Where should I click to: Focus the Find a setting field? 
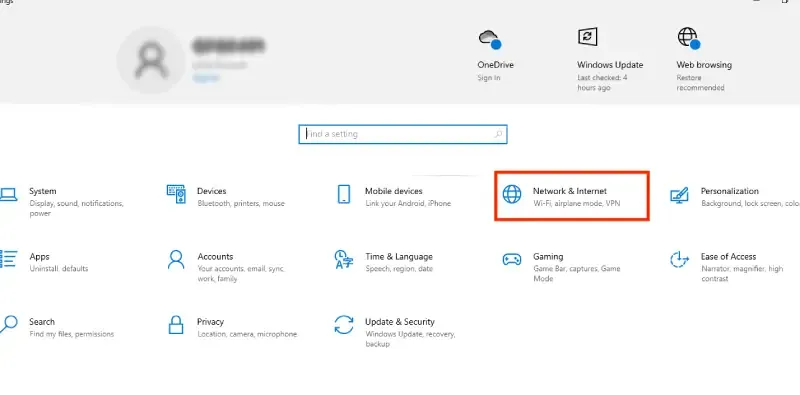tap(403, 134)
